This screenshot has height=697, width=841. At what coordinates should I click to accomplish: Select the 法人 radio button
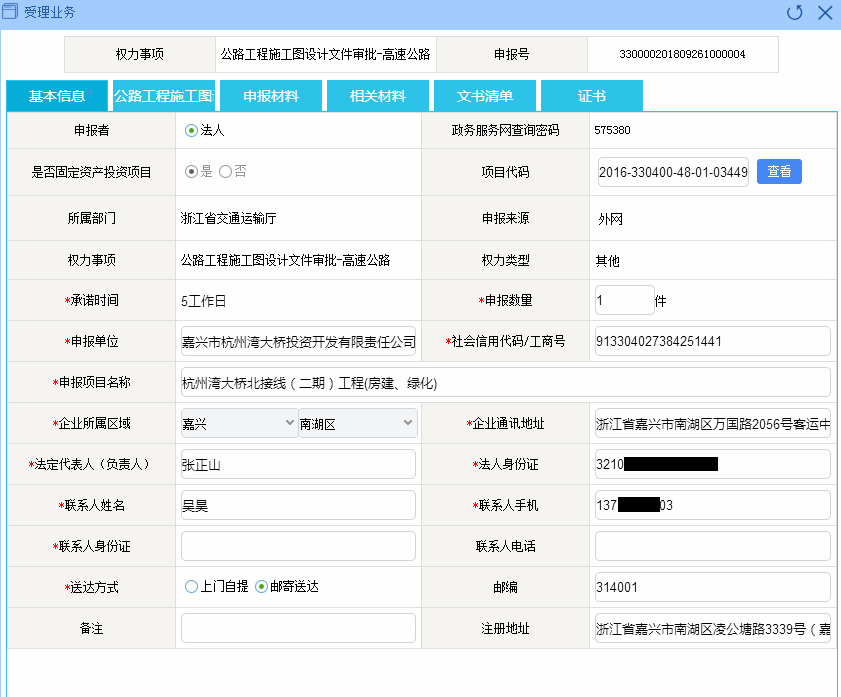191,130
